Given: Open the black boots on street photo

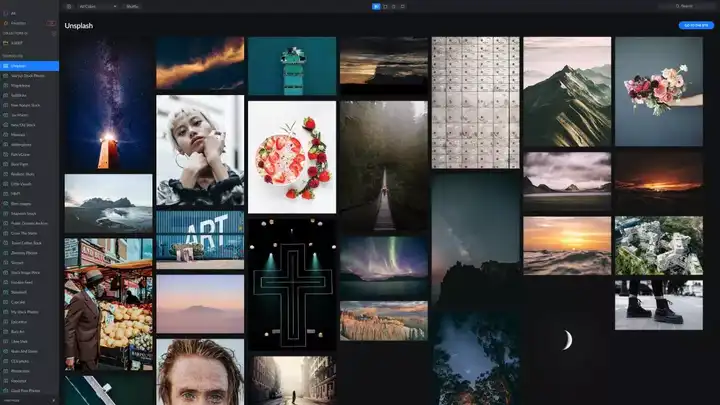Looking at the screenshot, I should pyautogui.click(x=659, y=305).
